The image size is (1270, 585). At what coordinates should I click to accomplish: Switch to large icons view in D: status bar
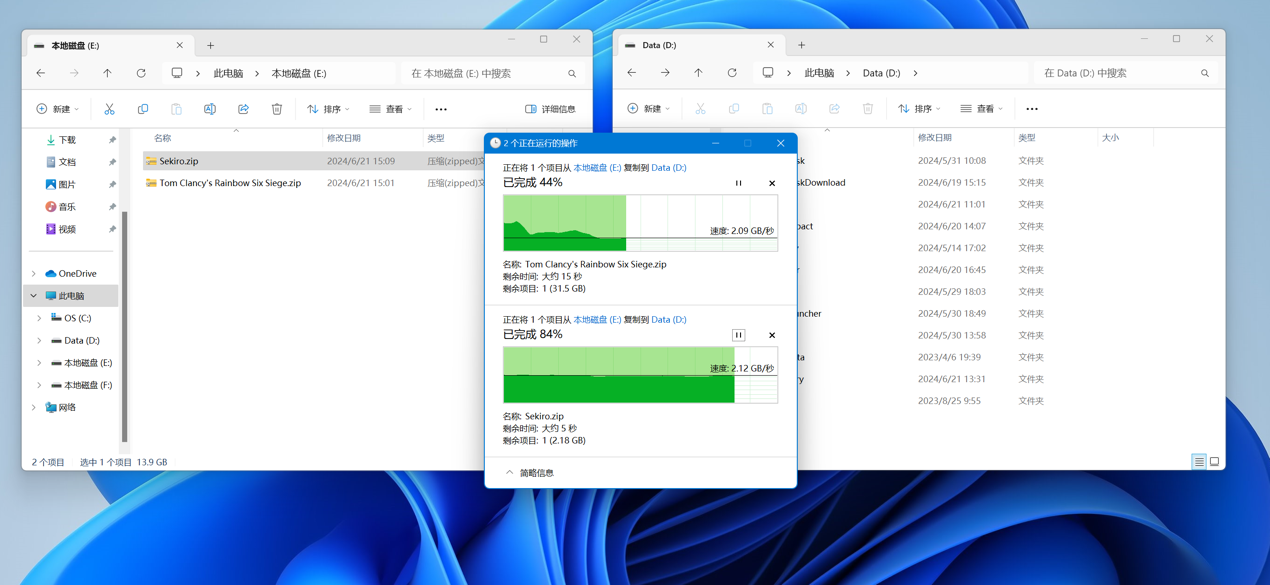pos(1215,461)
